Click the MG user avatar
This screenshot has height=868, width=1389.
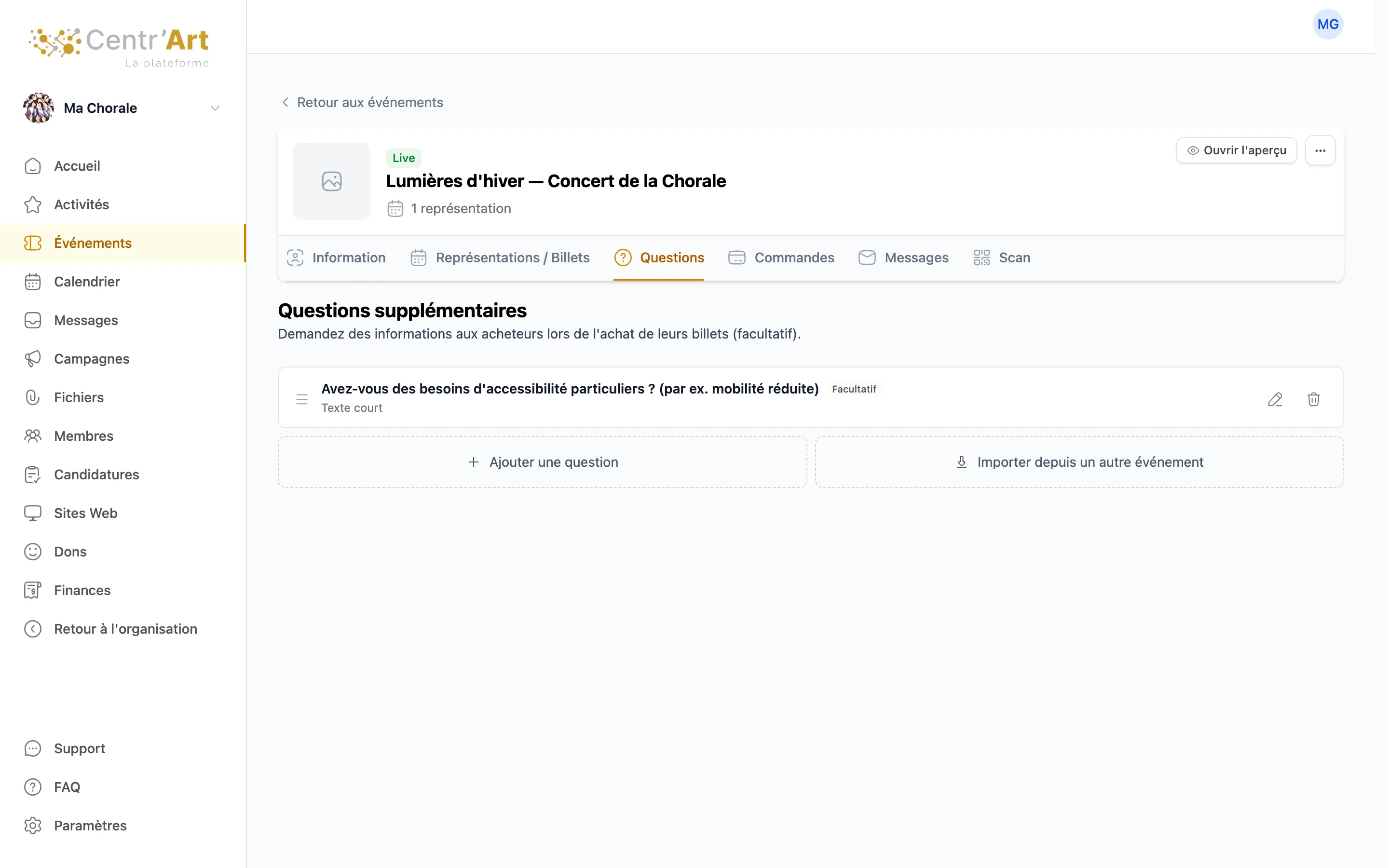(1328, 24)
